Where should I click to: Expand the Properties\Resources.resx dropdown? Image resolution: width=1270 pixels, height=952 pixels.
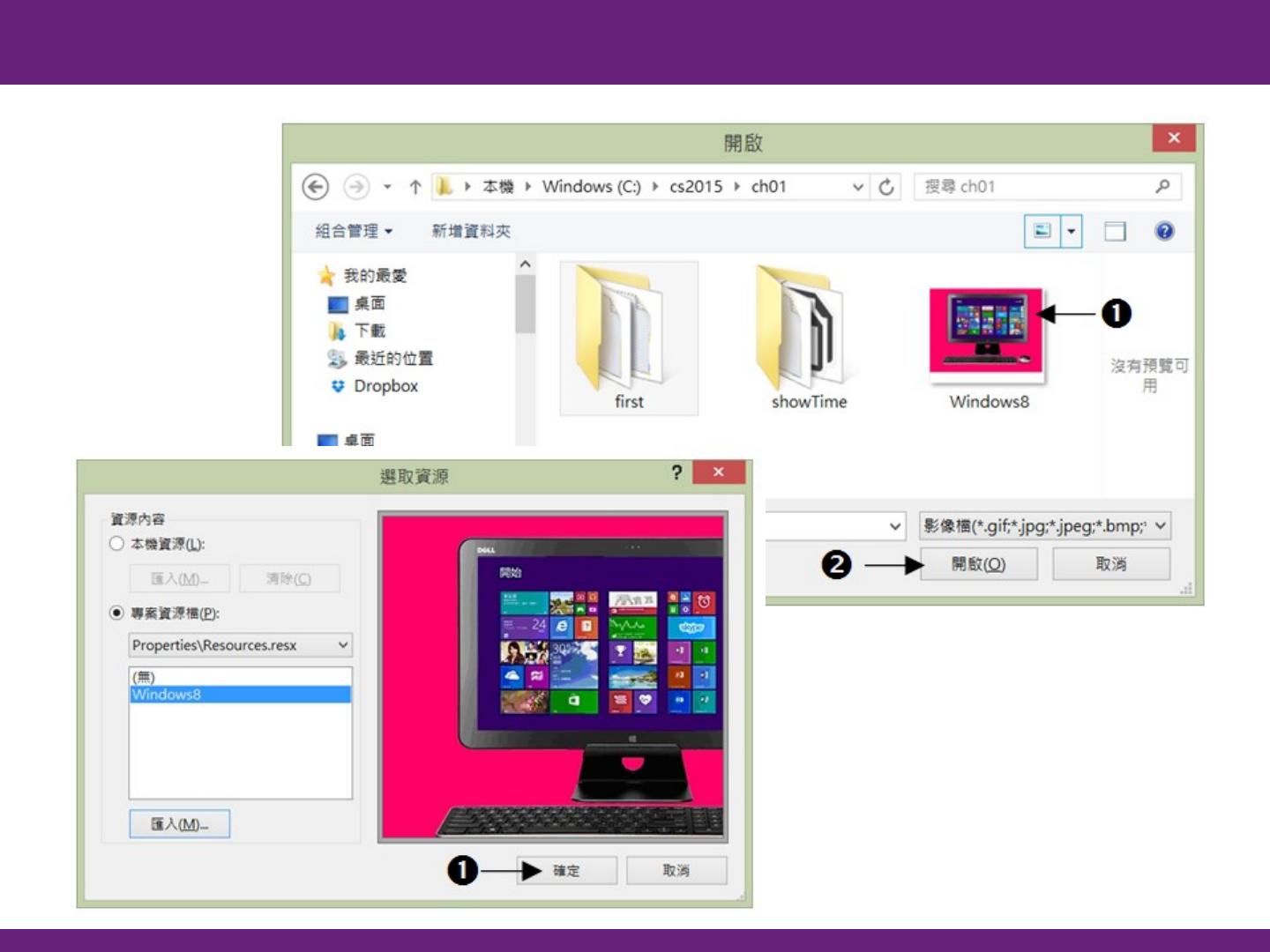(342, 645)
